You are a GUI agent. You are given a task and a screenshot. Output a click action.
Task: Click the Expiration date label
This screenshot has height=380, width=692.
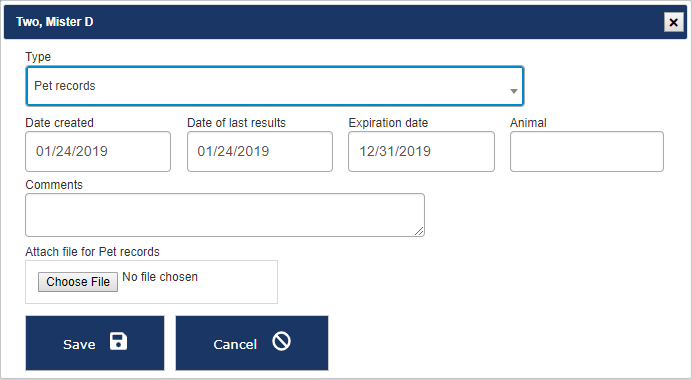coord(388,123)
